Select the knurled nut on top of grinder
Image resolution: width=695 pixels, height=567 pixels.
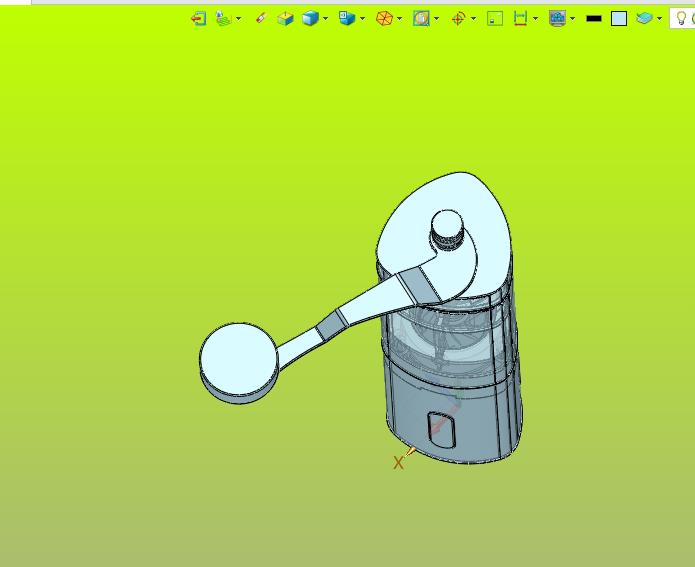coord(447,231)
